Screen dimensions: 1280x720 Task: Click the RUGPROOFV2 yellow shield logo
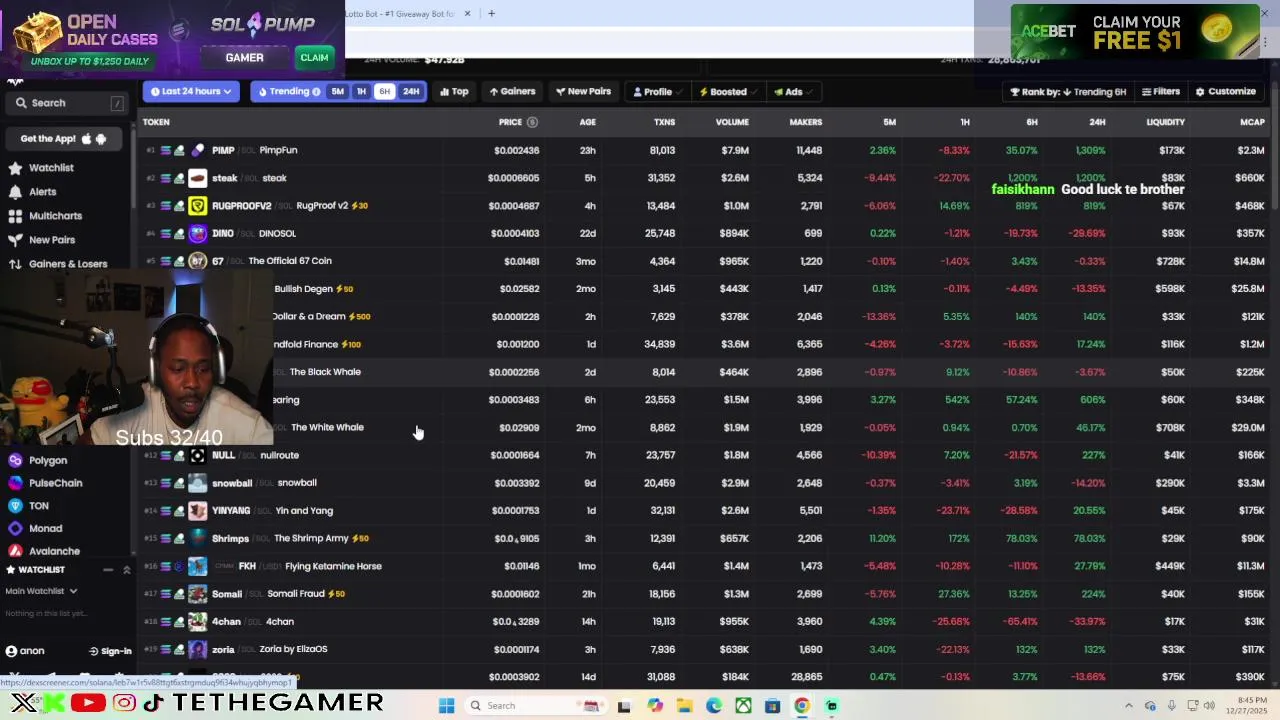pos(198,206)
